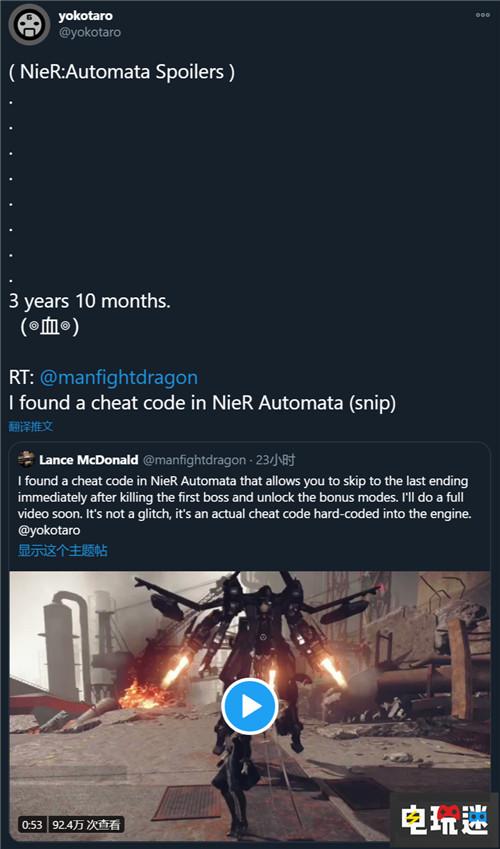Click the quoted tweet text body

tap(244, 505)
